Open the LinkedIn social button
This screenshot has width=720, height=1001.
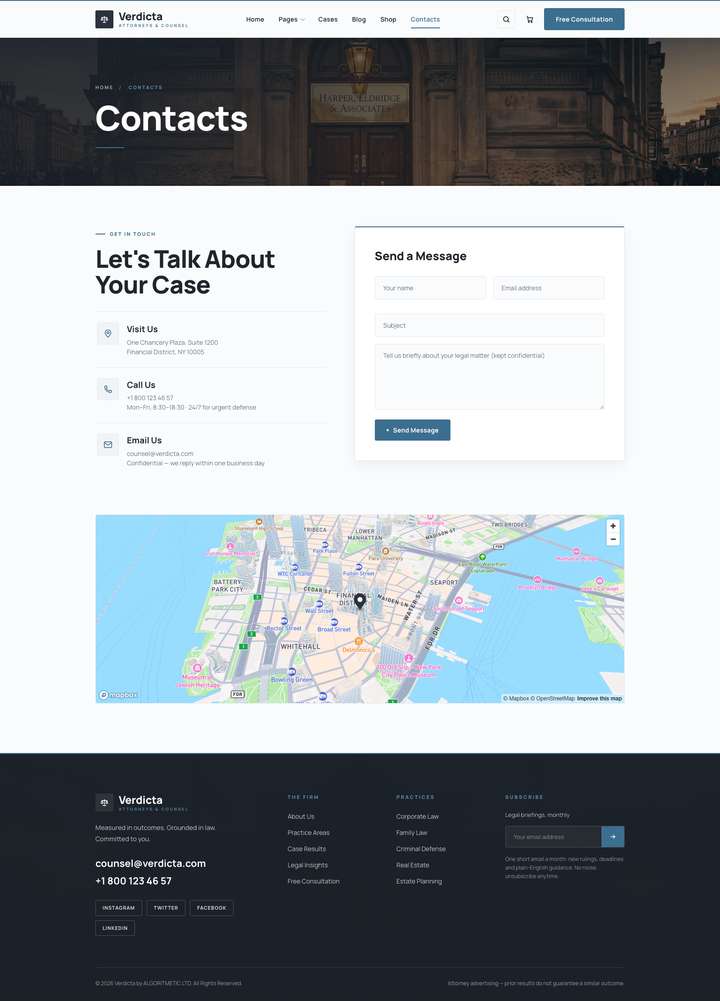115,928
